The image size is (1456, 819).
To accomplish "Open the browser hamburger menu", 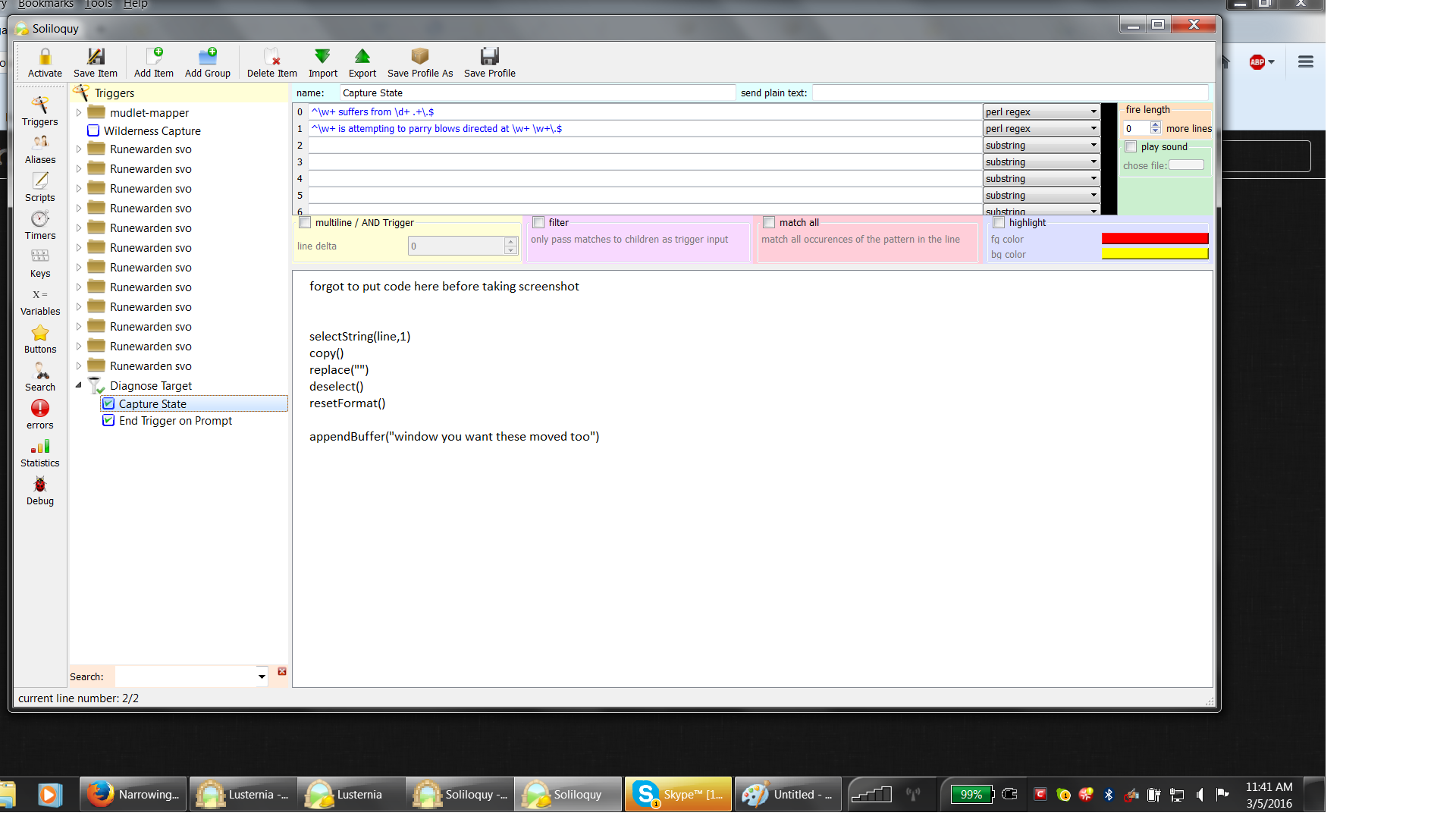I will pos(1306,62).
